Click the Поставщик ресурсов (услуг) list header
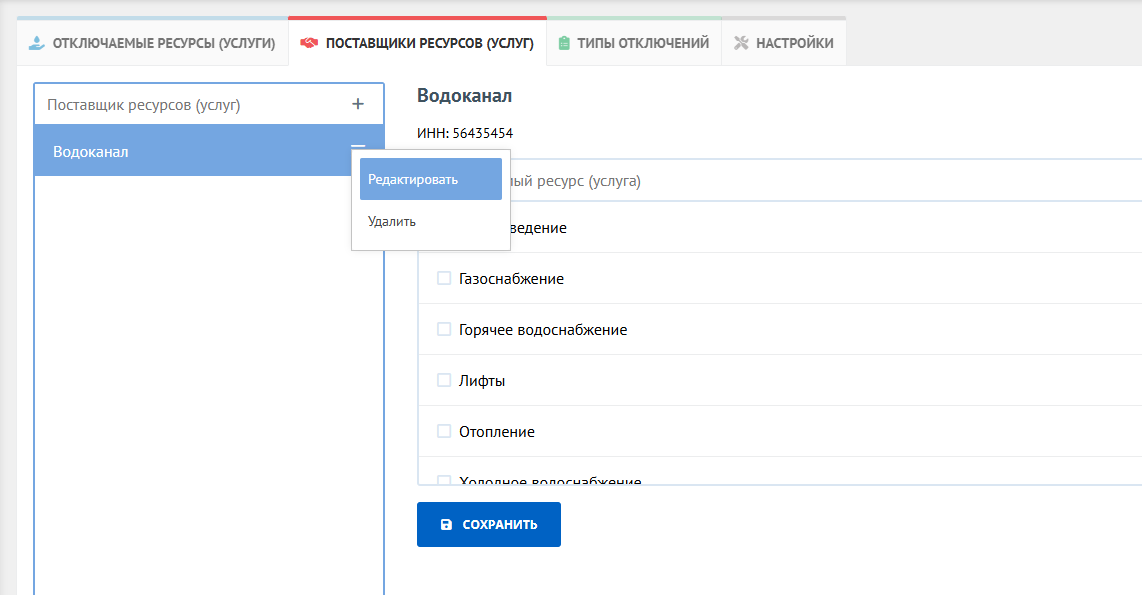This screenshot has width=1142, height=595. [x=144, y=105]
